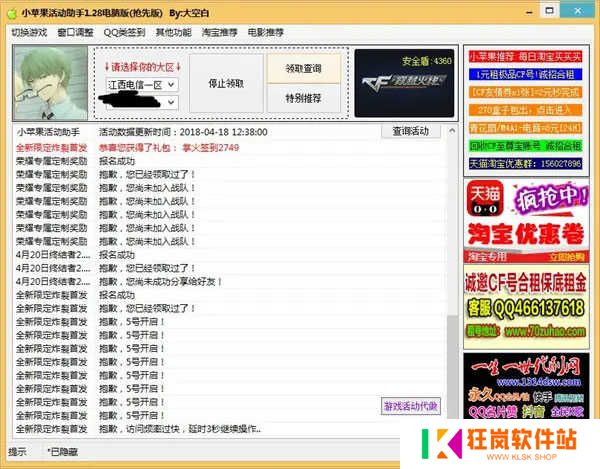
Task: Open QQ类签到 menu
Action: point(124,32)
